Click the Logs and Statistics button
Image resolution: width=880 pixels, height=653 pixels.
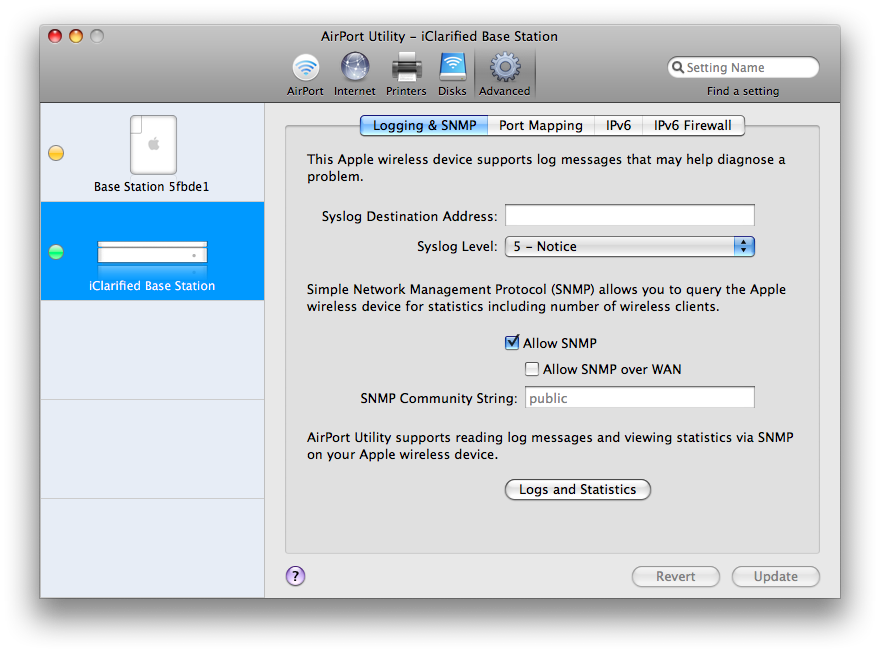pos(578,489)
